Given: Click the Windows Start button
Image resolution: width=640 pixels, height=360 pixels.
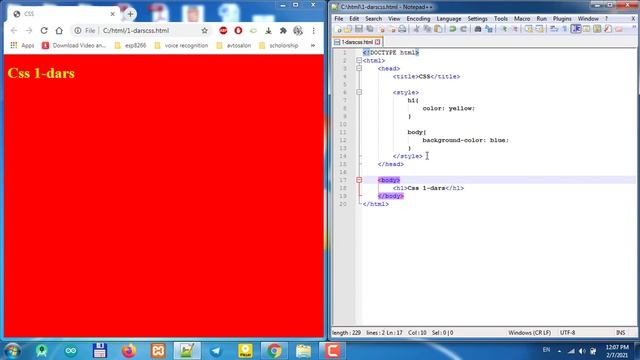Looking at the screenshot, I should click(x=12, y=351).
